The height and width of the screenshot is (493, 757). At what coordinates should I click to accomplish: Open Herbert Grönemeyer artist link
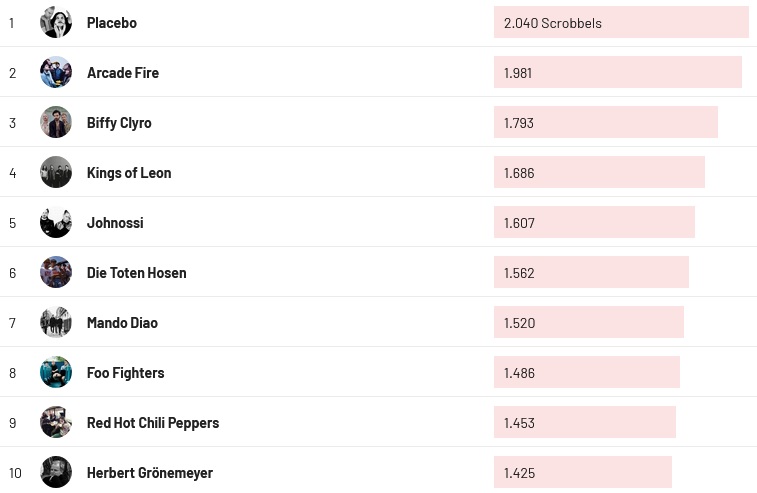click(x=150, y=473)
